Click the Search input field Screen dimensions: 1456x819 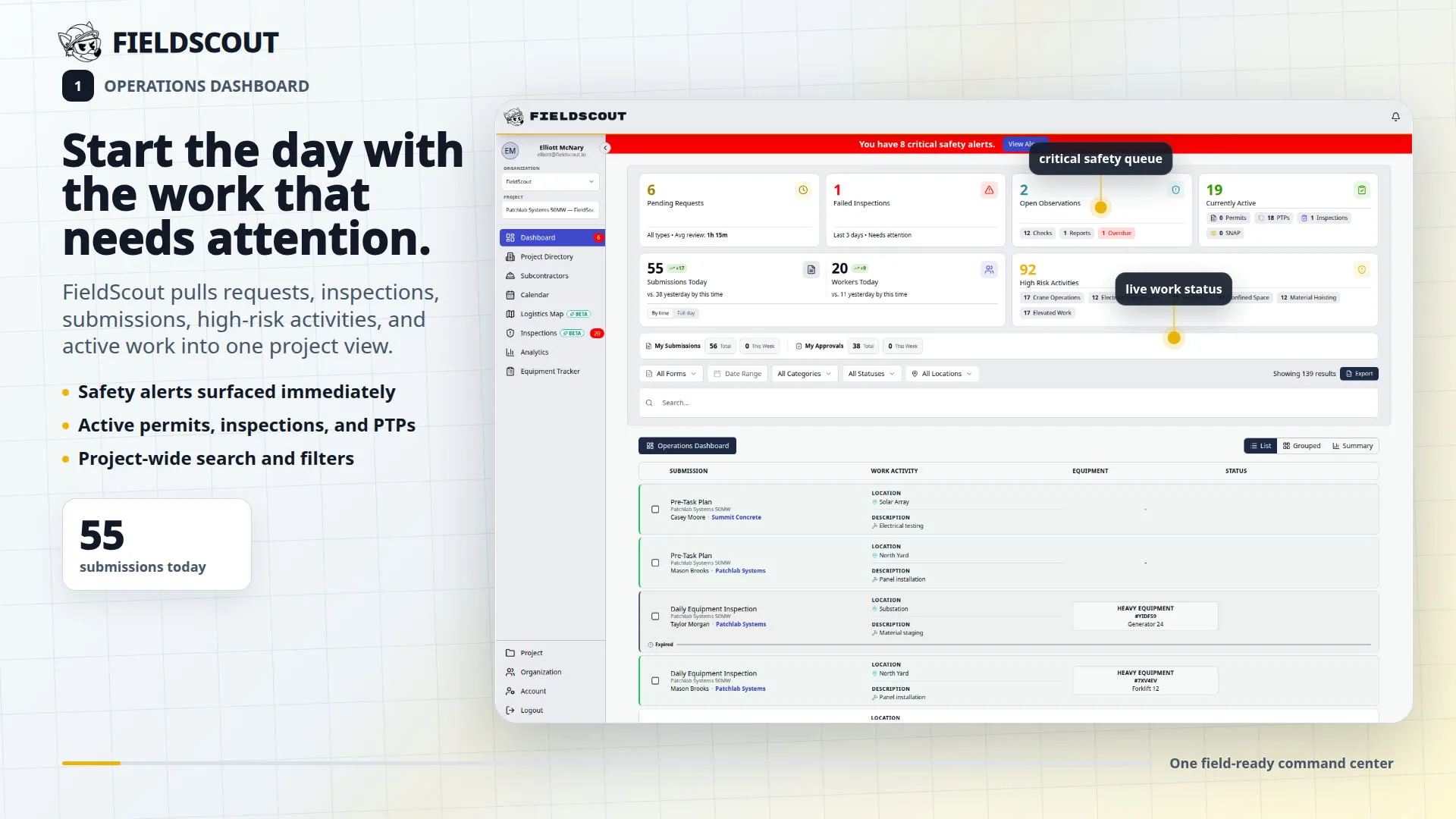(1009, 403)
